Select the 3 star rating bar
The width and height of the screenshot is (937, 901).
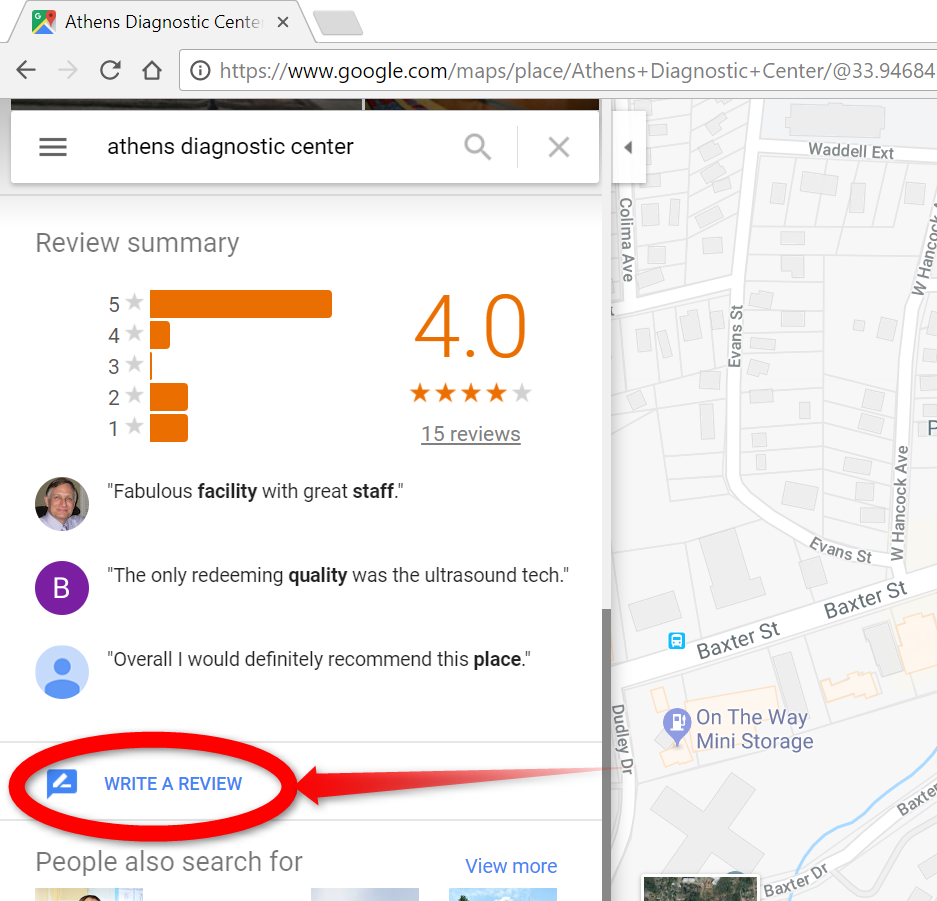click(151, 366)
